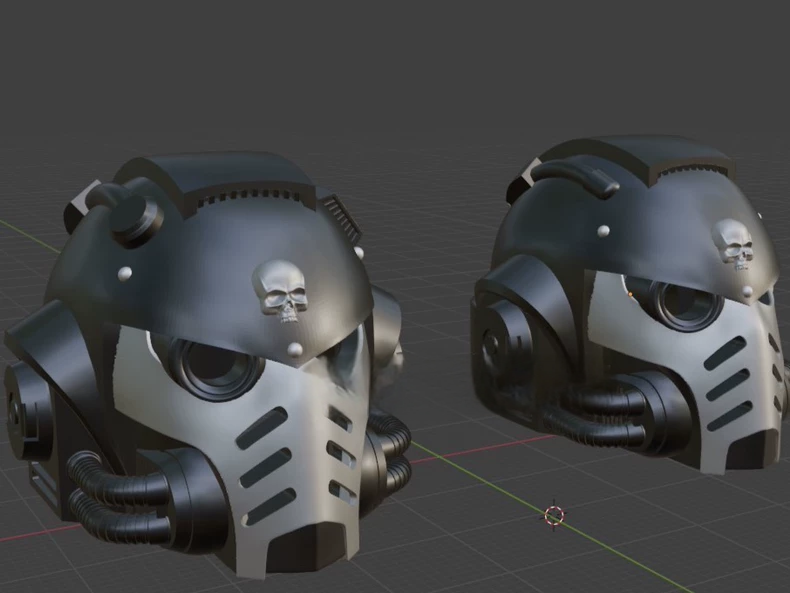Click the red-white 3D cursor on the grid
The height and width of the screenshot is (593, 790).
point(555,515)
